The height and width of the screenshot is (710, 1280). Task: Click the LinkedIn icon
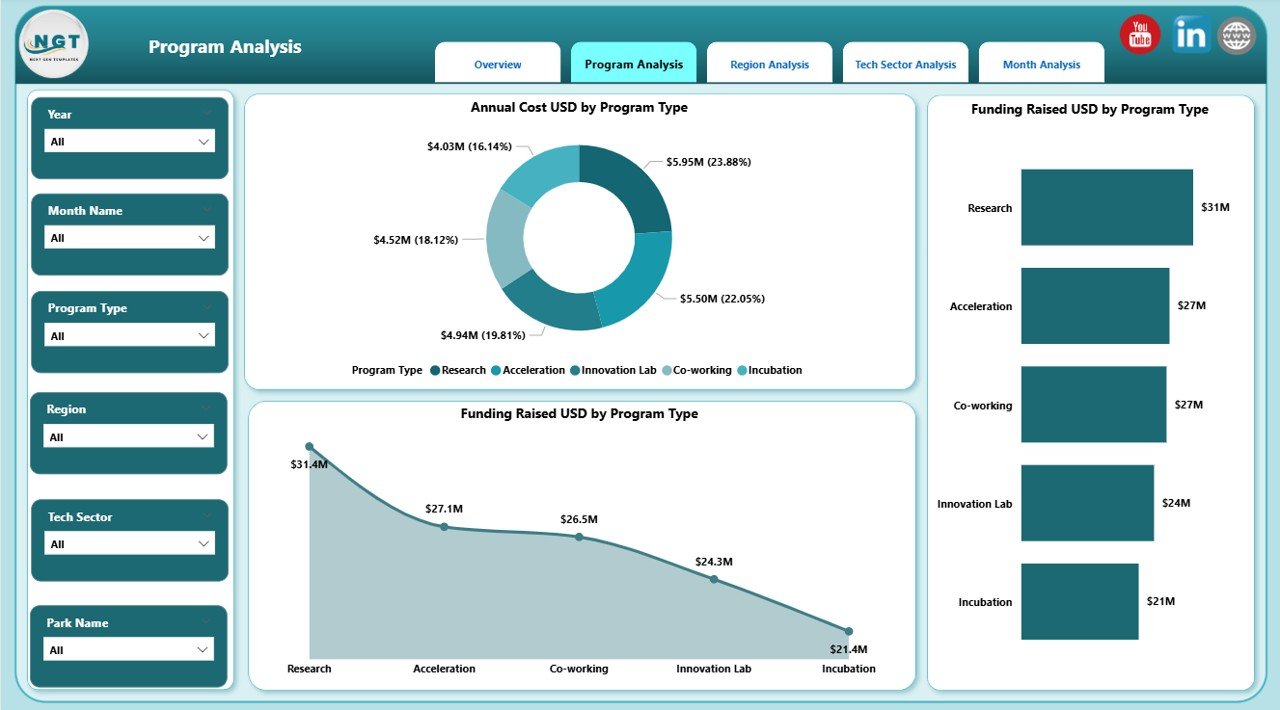(x=1190, y=35)
